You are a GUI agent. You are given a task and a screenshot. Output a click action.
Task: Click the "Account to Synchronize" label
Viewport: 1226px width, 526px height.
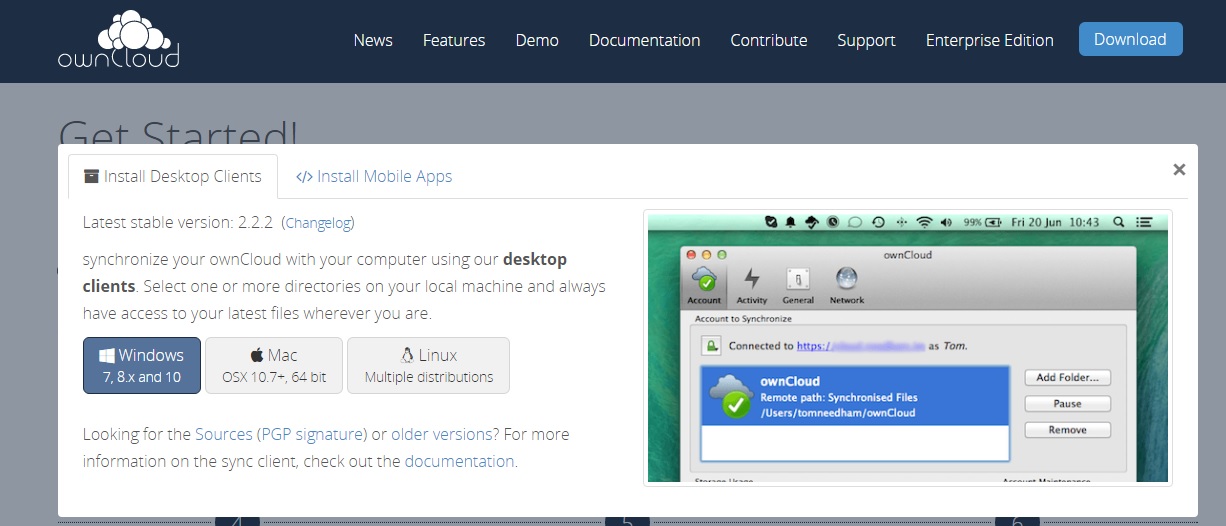(x=742, y=318)
